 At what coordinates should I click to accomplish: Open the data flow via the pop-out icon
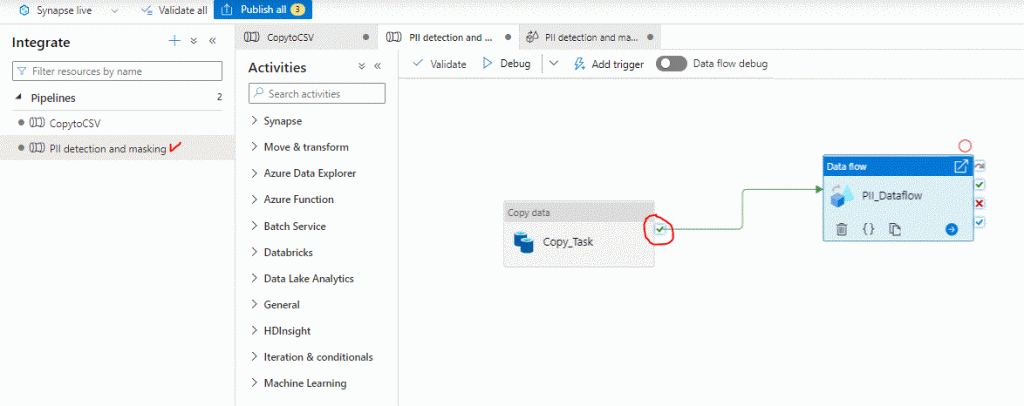click(x=961, y=166)
